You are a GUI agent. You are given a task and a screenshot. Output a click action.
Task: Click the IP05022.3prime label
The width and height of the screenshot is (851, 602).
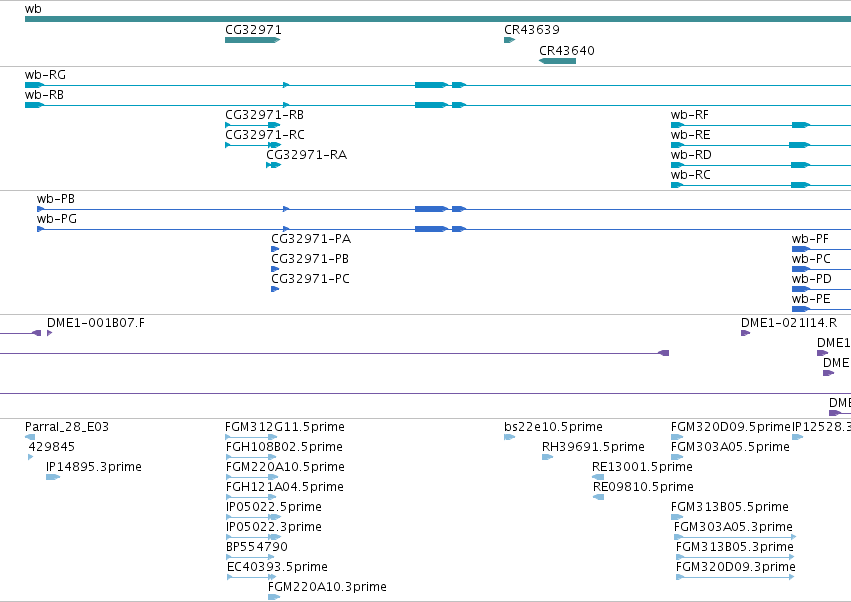point(274,527)
